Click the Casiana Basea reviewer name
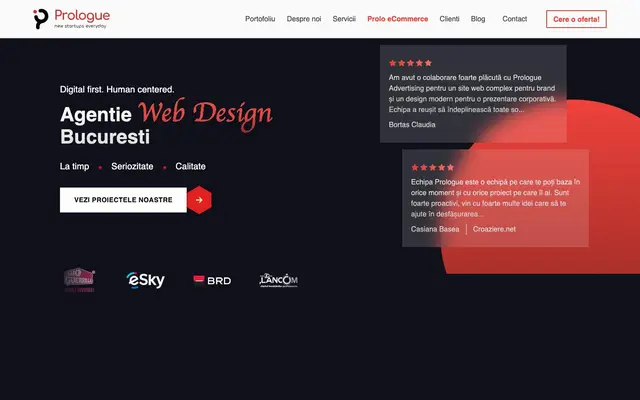Image resolution: width=640 pixels, height=400 pixels. click(435, 229)
